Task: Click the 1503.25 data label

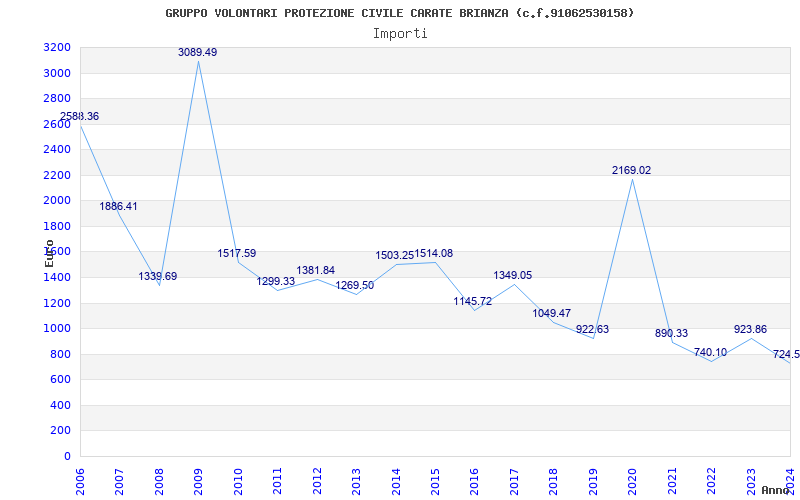Action: point(394,256)
